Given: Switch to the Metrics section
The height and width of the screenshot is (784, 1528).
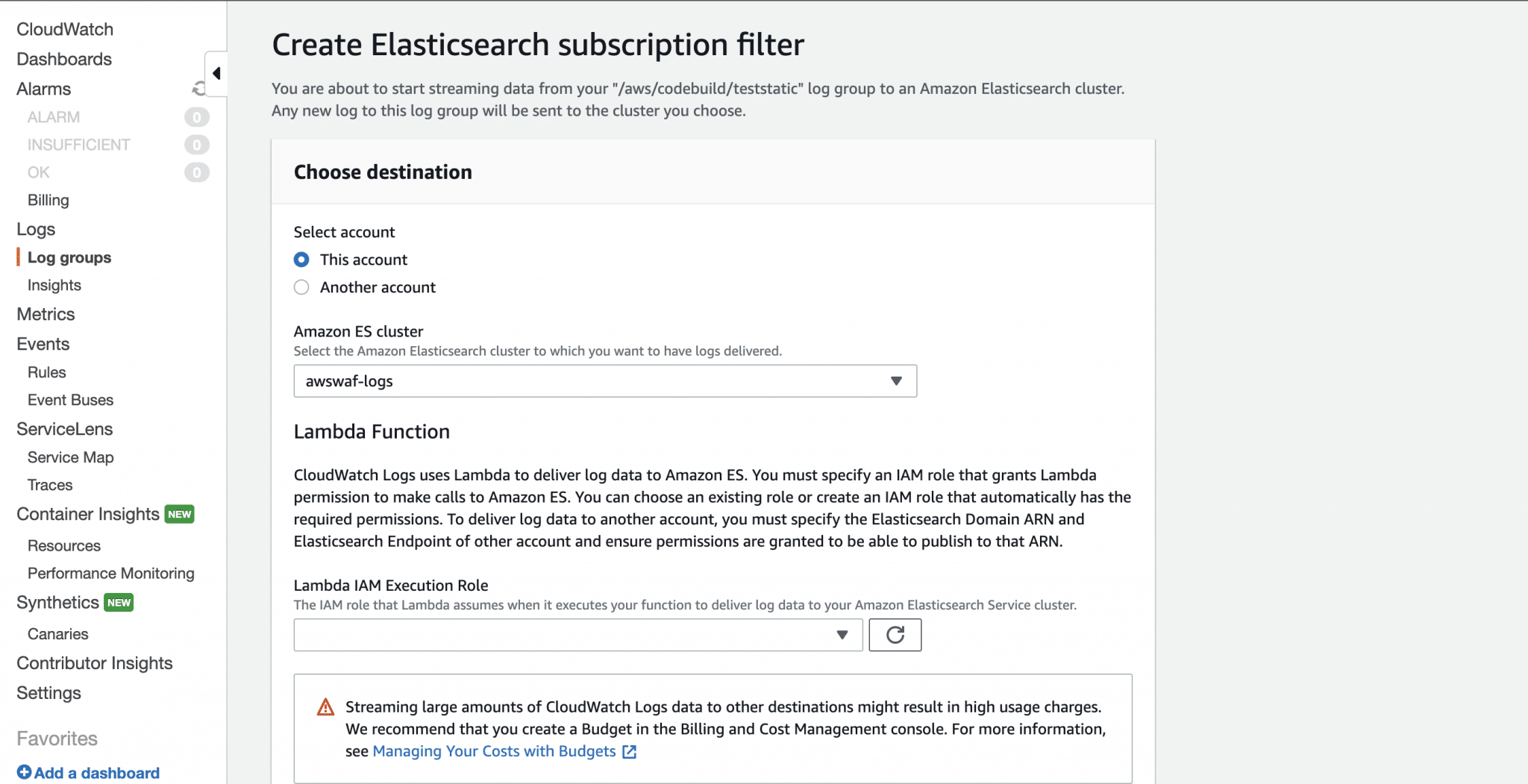Looking at the screenshot, I should point(46,314).
